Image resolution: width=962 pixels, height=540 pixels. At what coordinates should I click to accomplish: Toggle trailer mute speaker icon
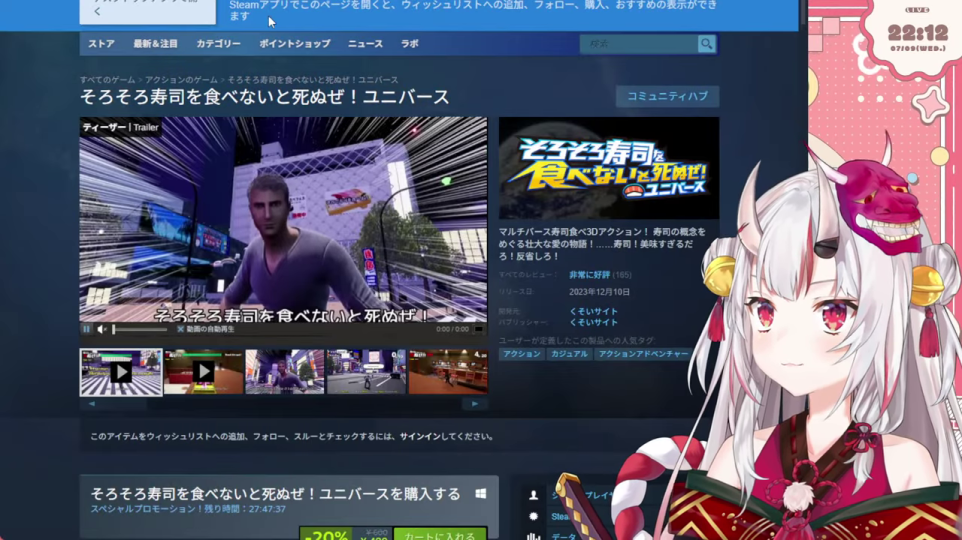pyautogui.click(x=101, y=330)
